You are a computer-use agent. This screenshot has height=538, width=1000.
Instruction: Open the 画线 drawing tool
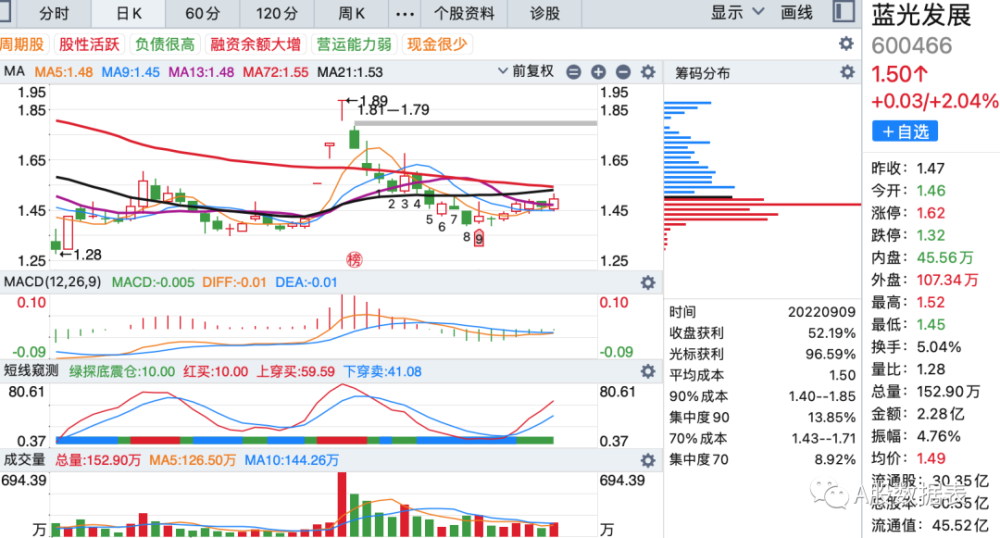(x=797, y=12)
